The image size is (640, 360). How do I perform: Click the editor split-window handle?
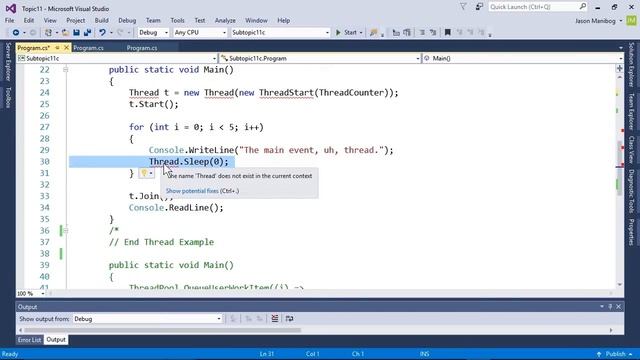coord(620,68)
